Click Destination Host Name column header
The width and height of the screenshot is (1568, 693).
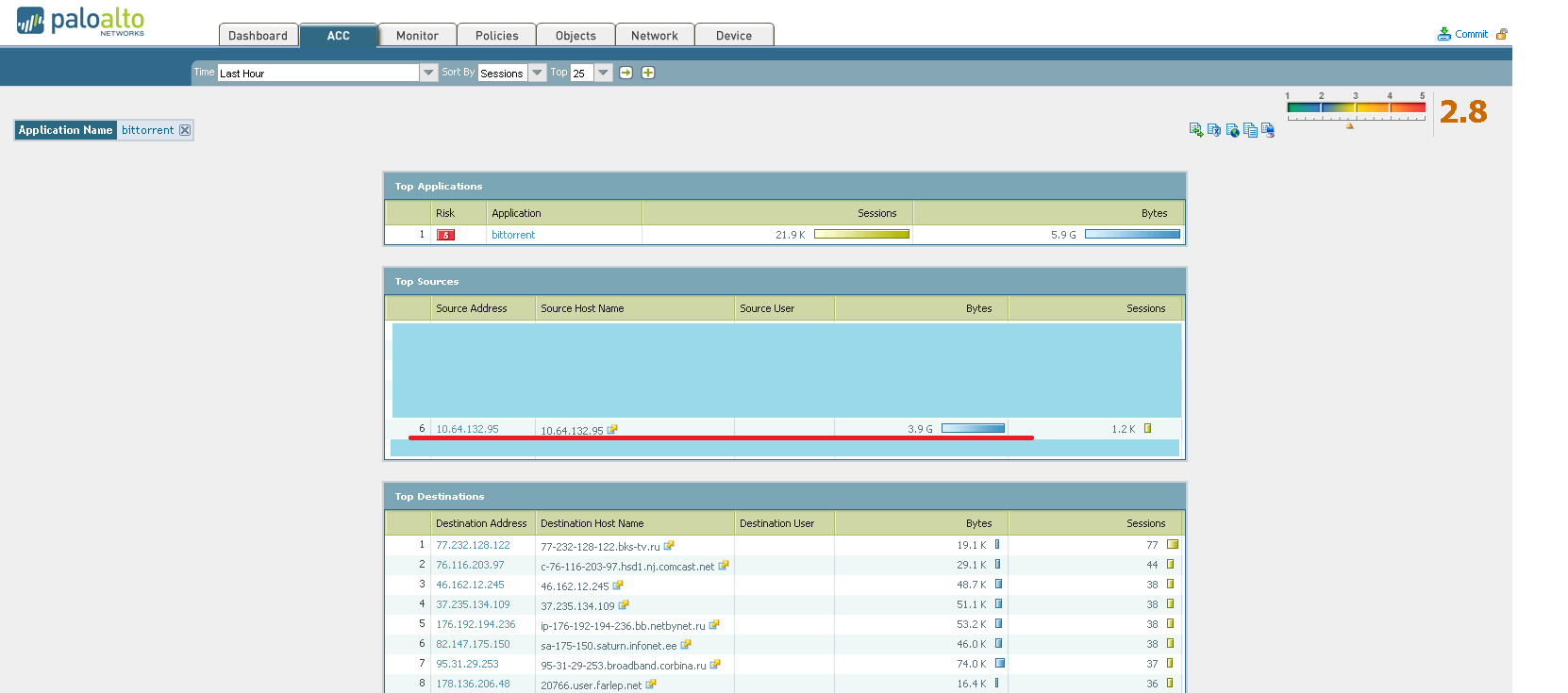coord(635,523)
